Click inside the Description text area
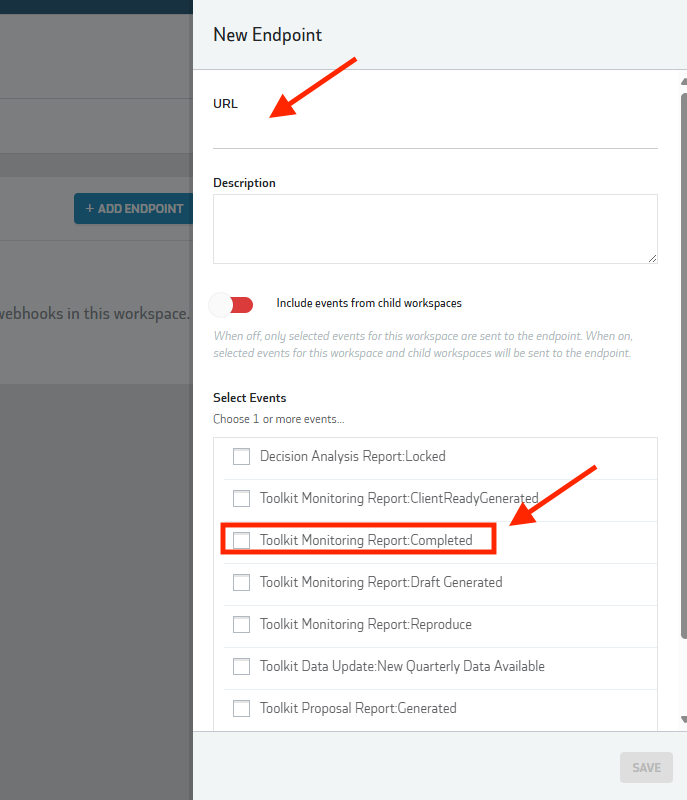Image resolution: width=687 pixels, height=800 pixels. [434, 228]
